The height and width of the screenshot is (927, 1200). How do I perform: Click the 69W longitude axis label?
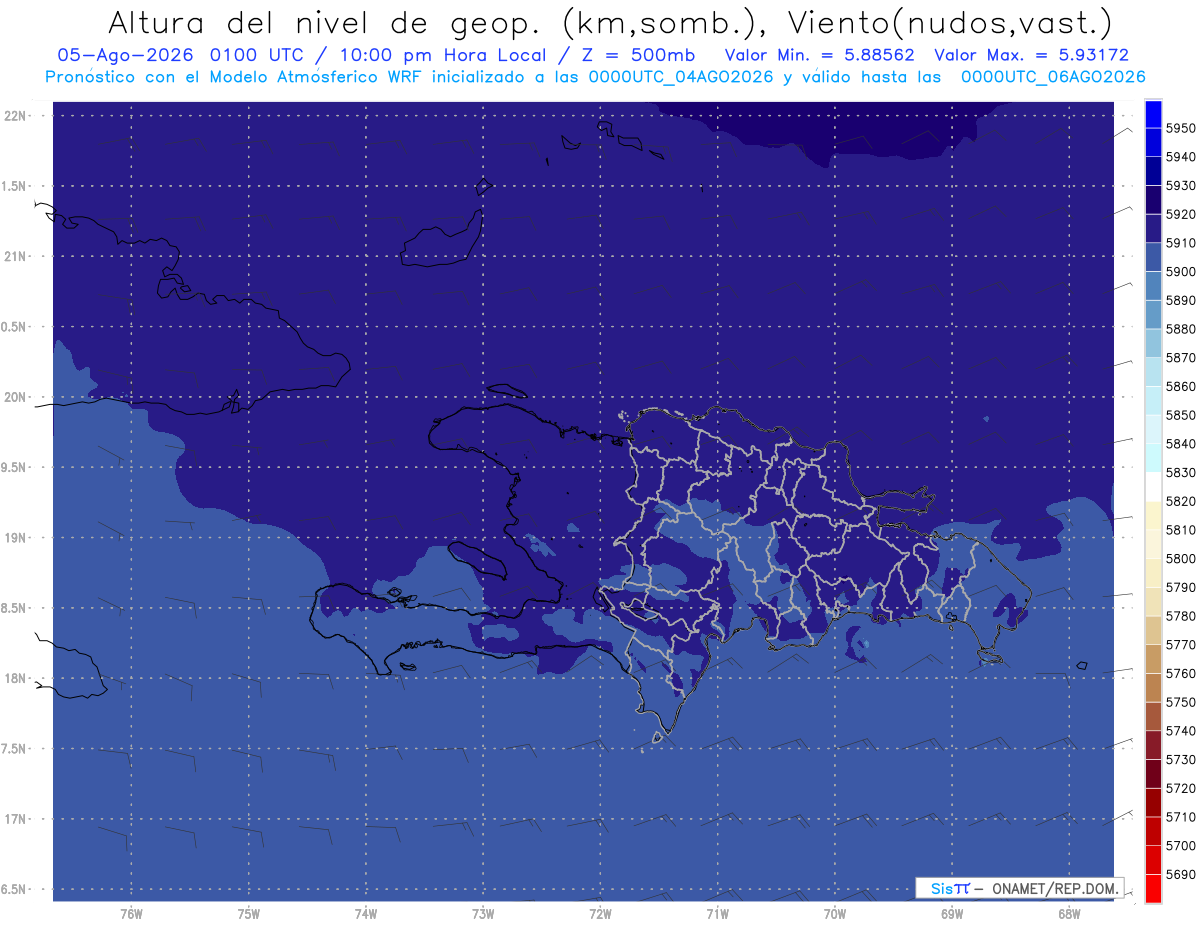coord(952,913)
